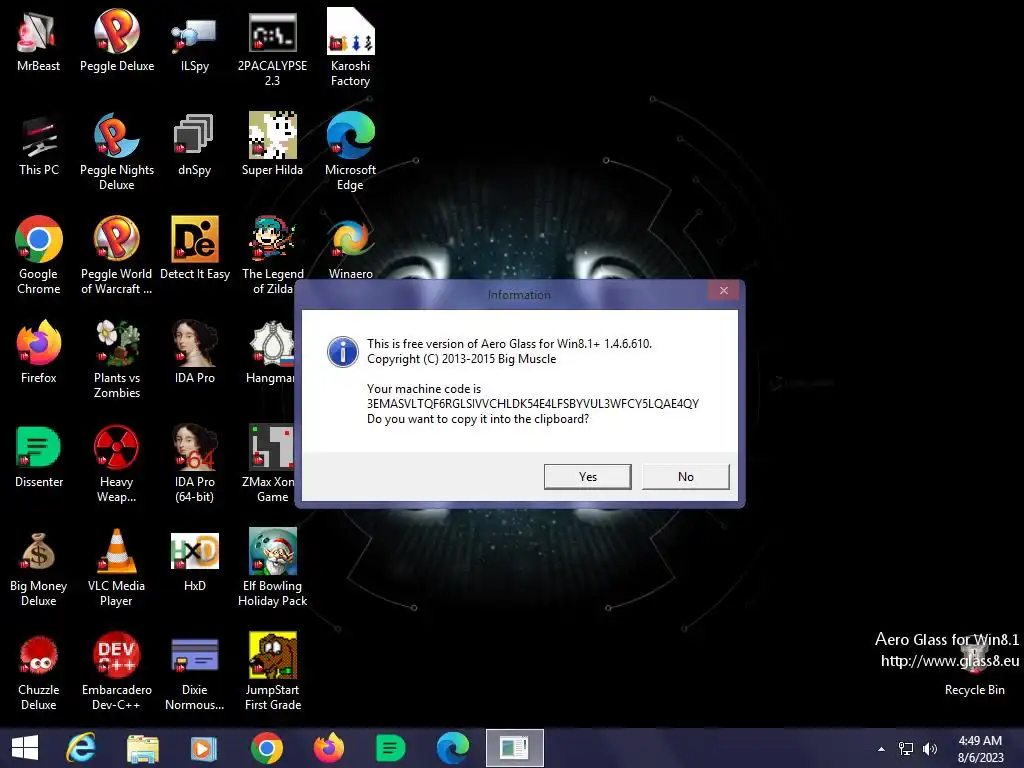1024x768 pixels.
Task: Launch Firefox from the taskbar
Action: tap(328, 748)
